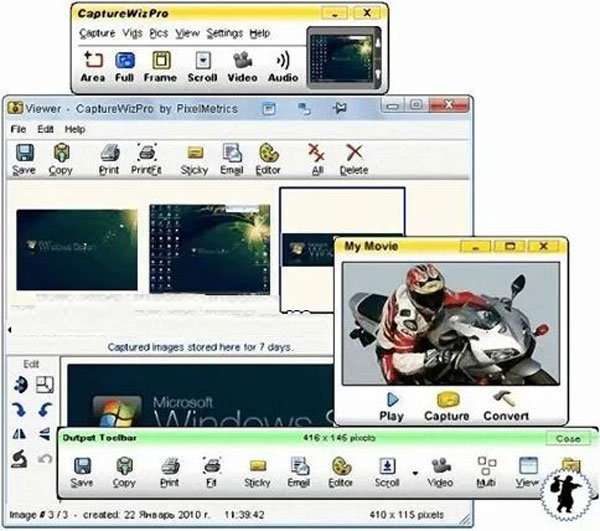Open the Help menu in Viewer window
Viewport: 600px width, 531px height.
coord(75,129)
